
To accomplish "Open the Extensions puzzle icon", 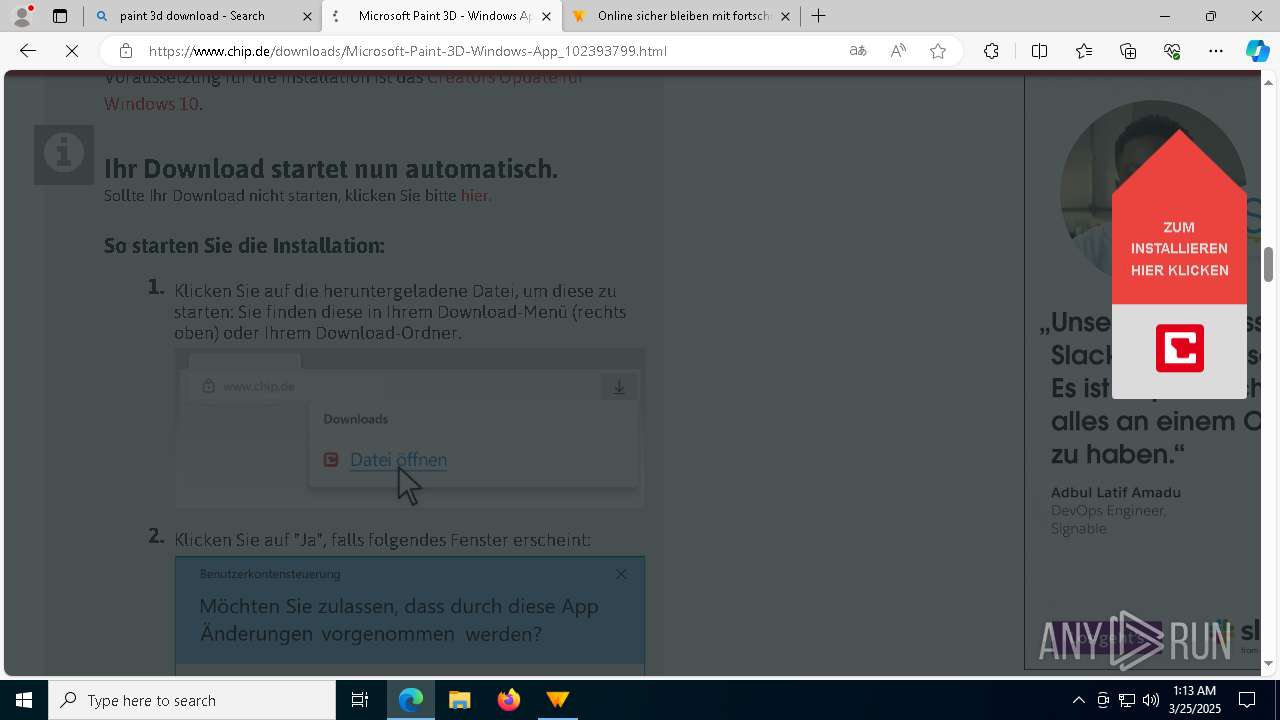I will [x=991, y=51].
